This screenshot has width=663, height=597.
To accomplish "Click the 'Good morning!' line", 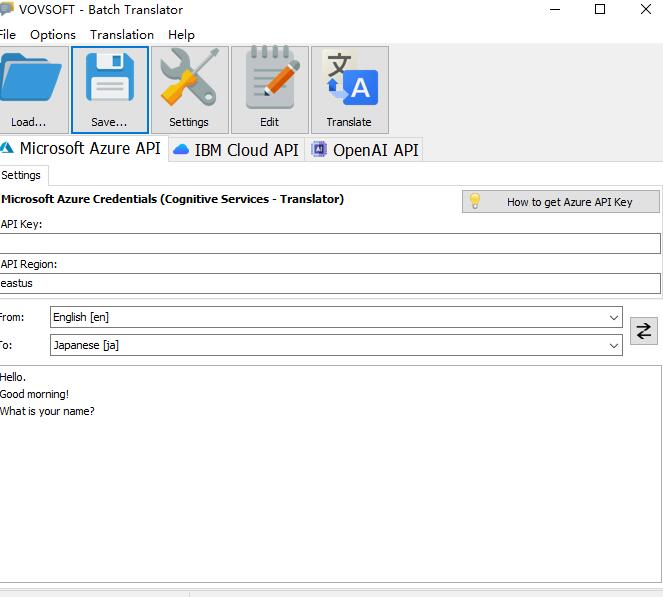I will click(34, 394).
